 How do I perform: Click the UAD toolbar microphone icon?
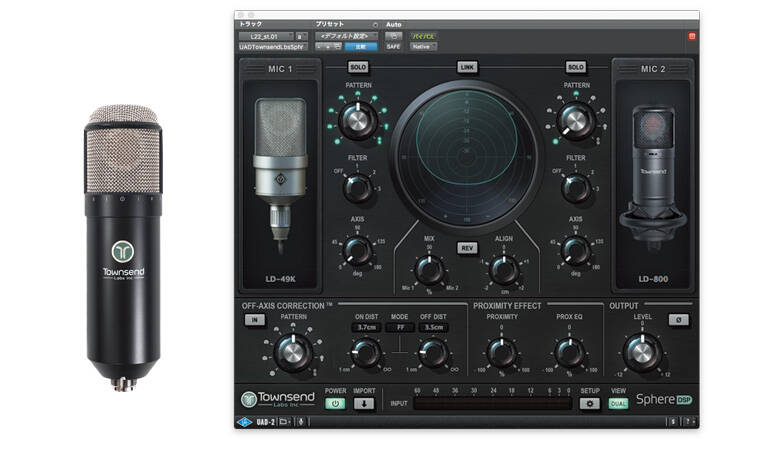click(301, 422)
